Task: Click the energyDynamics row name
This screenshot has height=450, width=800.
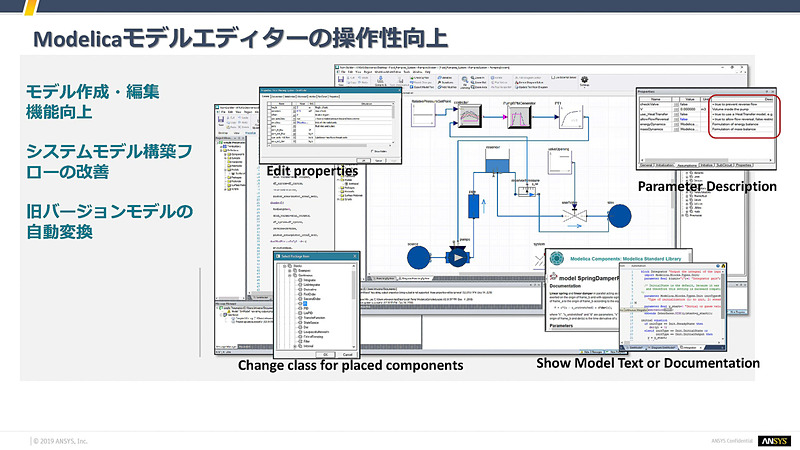Action: [654, 124]
